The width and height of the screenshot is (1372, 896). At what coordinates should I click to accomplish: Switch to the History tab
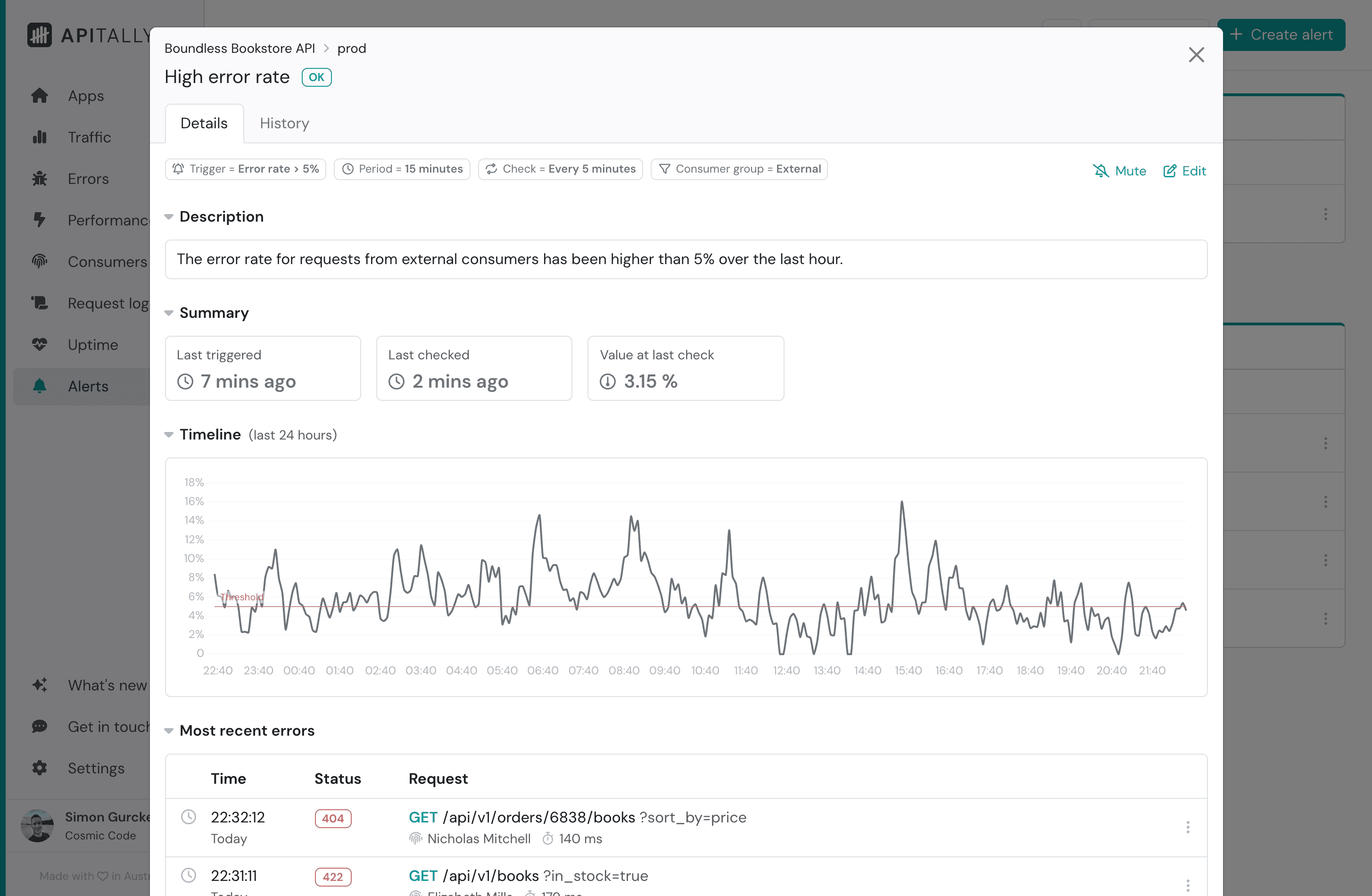point(284,124)
